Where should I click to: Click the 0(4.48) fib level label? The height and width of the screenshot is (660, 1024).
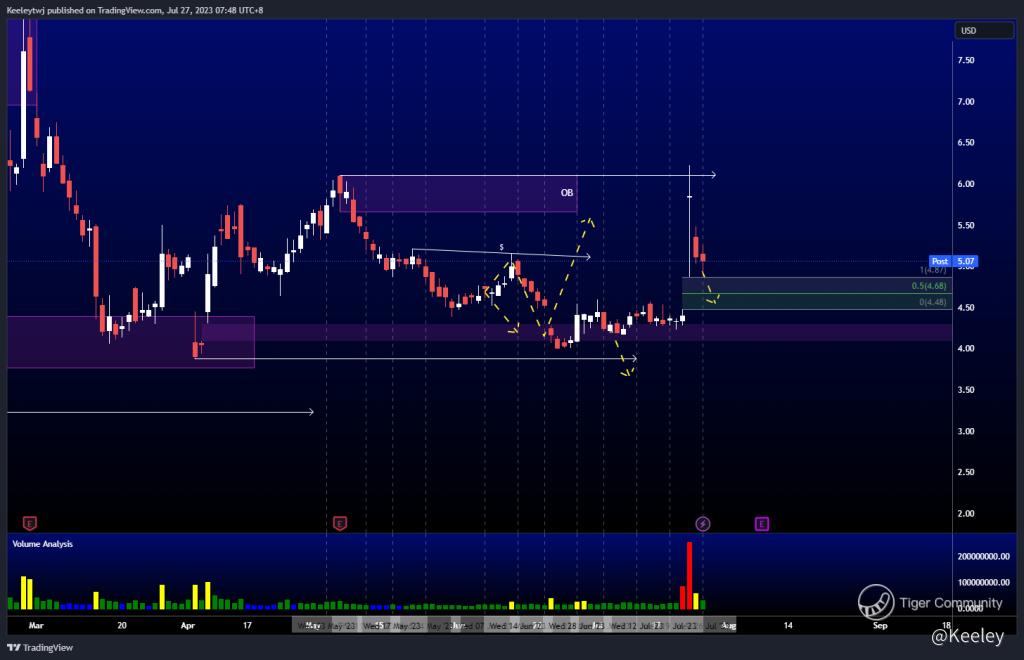[x=933, y=302]
